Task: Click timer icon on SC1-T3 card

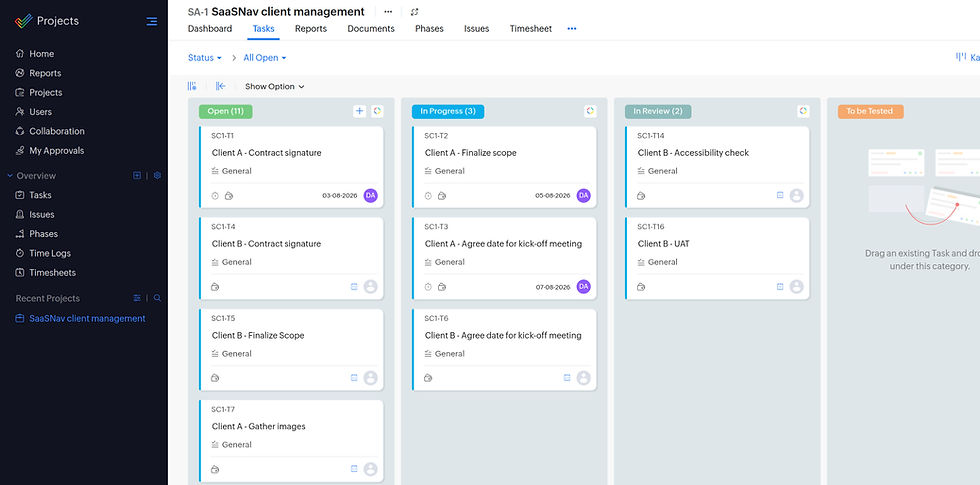Action: [428, 287]
